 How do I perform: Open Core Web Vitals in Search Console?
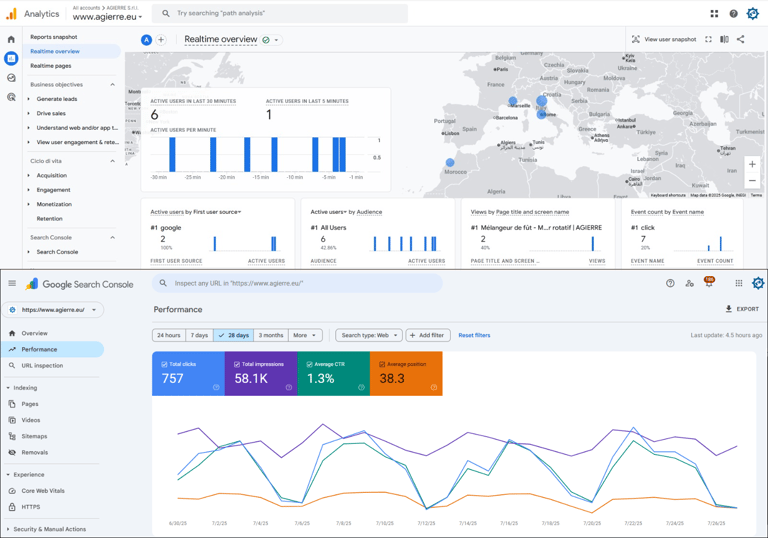point(43,490)
